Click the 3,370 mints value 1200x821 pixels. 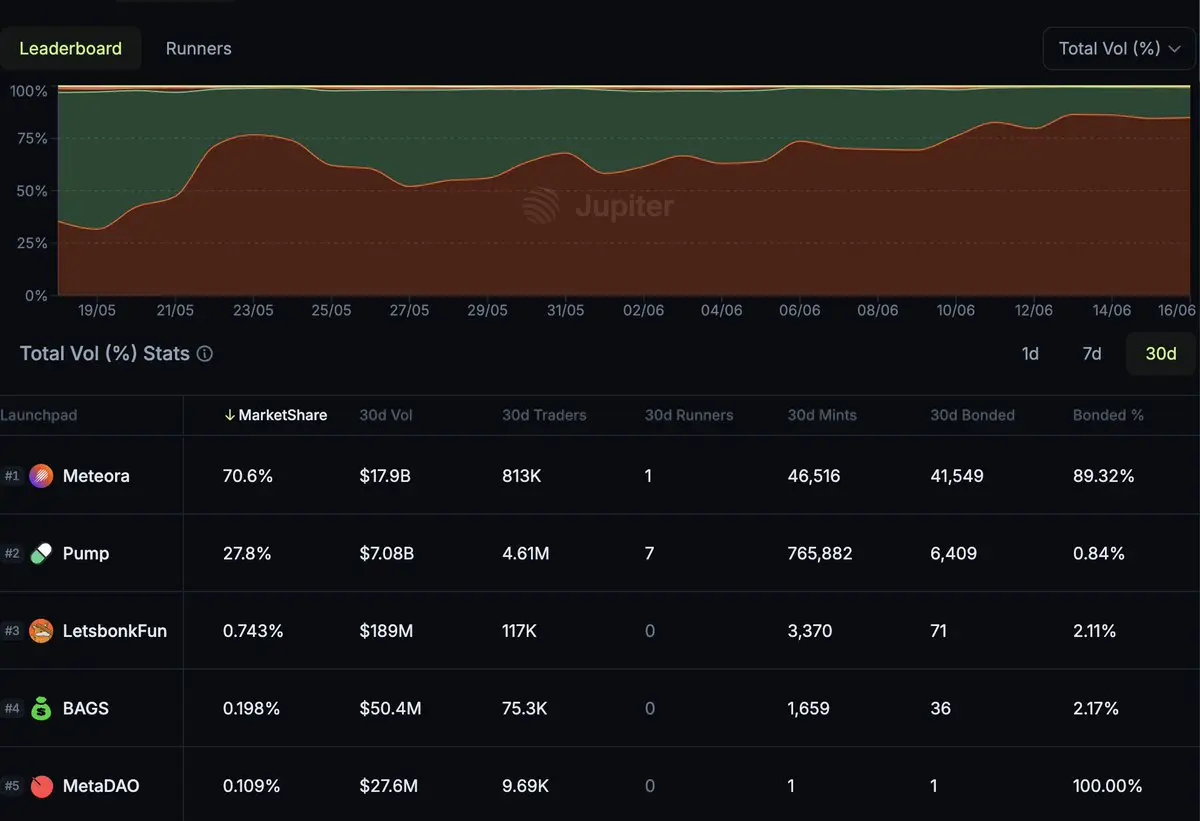click(x=810, y=631)
